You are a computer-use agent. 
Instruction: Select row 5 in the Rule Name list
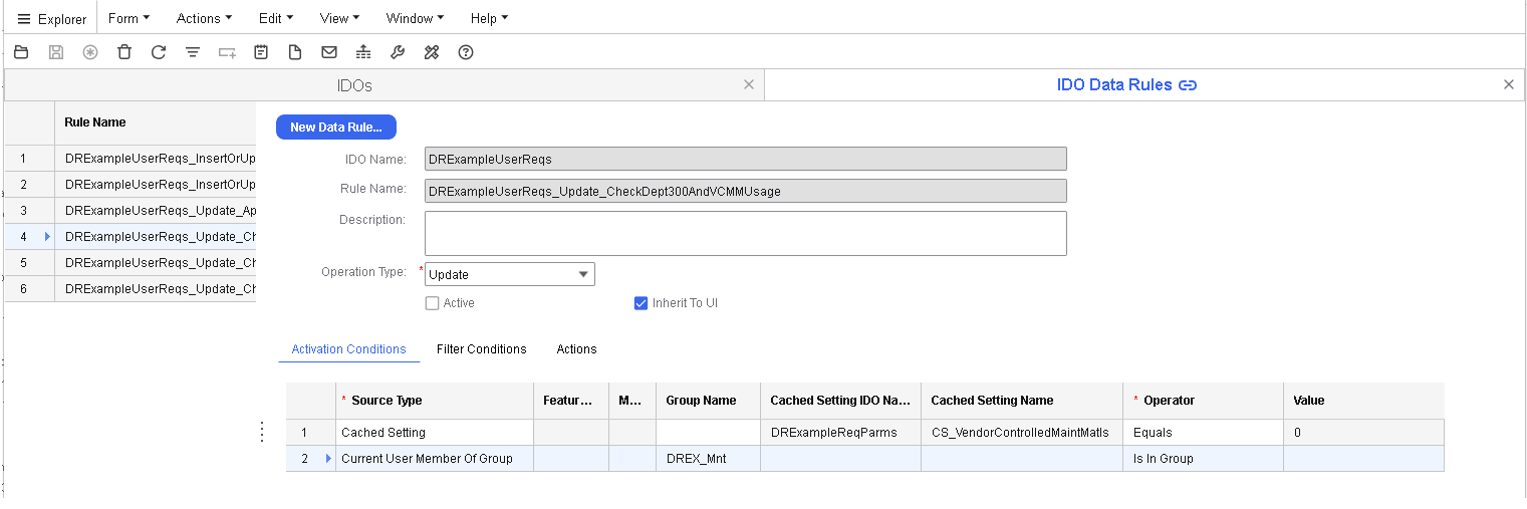(157, 262)
